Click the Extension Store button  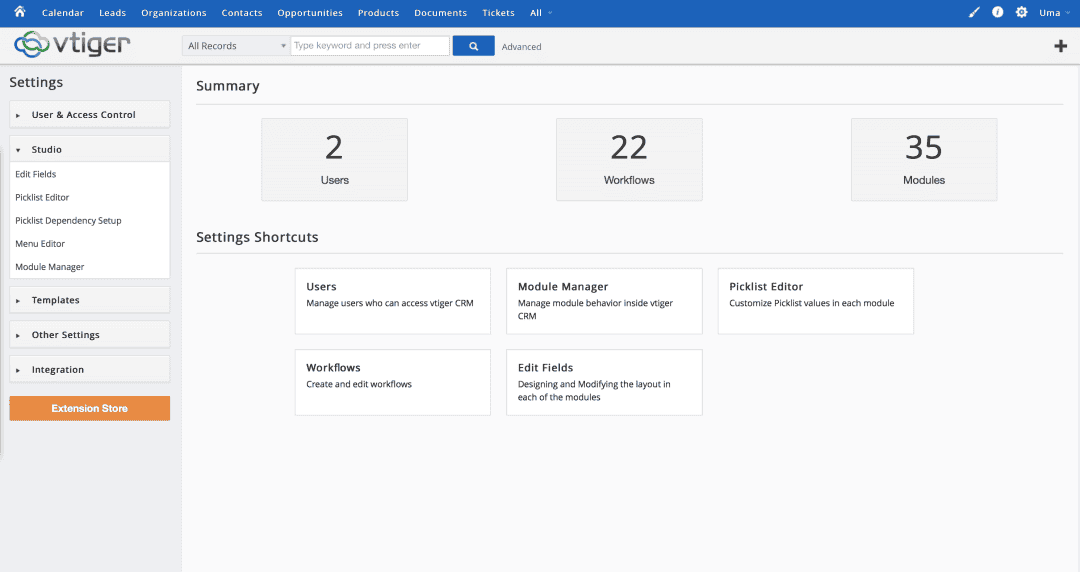89,408
